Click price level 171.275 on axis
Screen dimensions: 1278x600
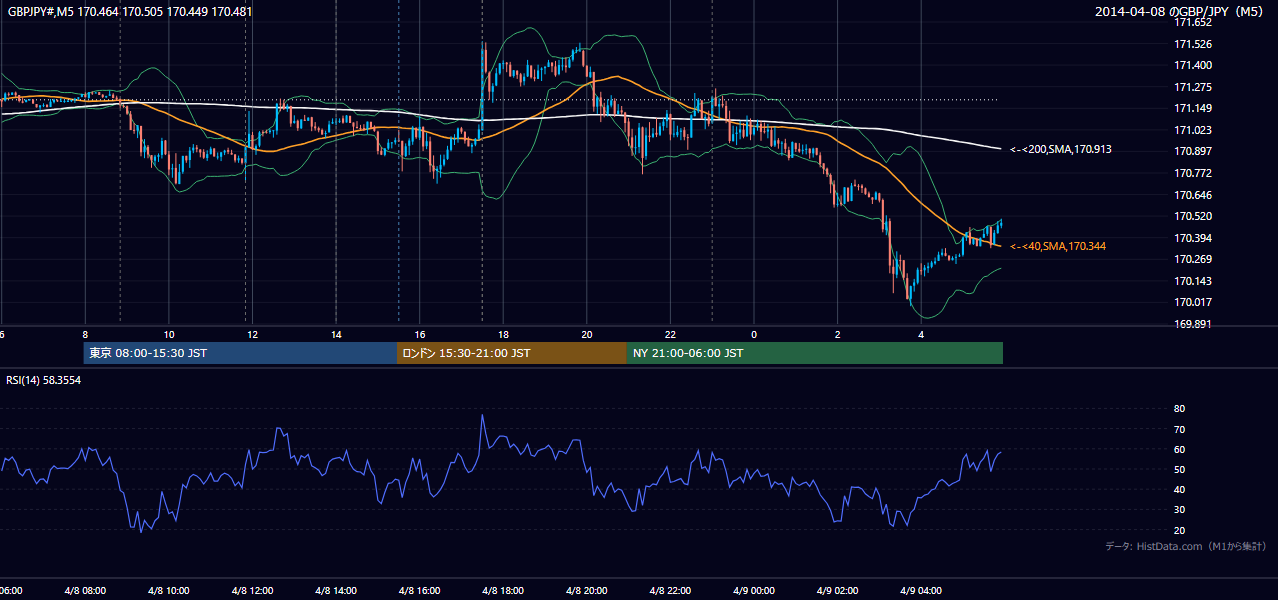coord(1192,87)
